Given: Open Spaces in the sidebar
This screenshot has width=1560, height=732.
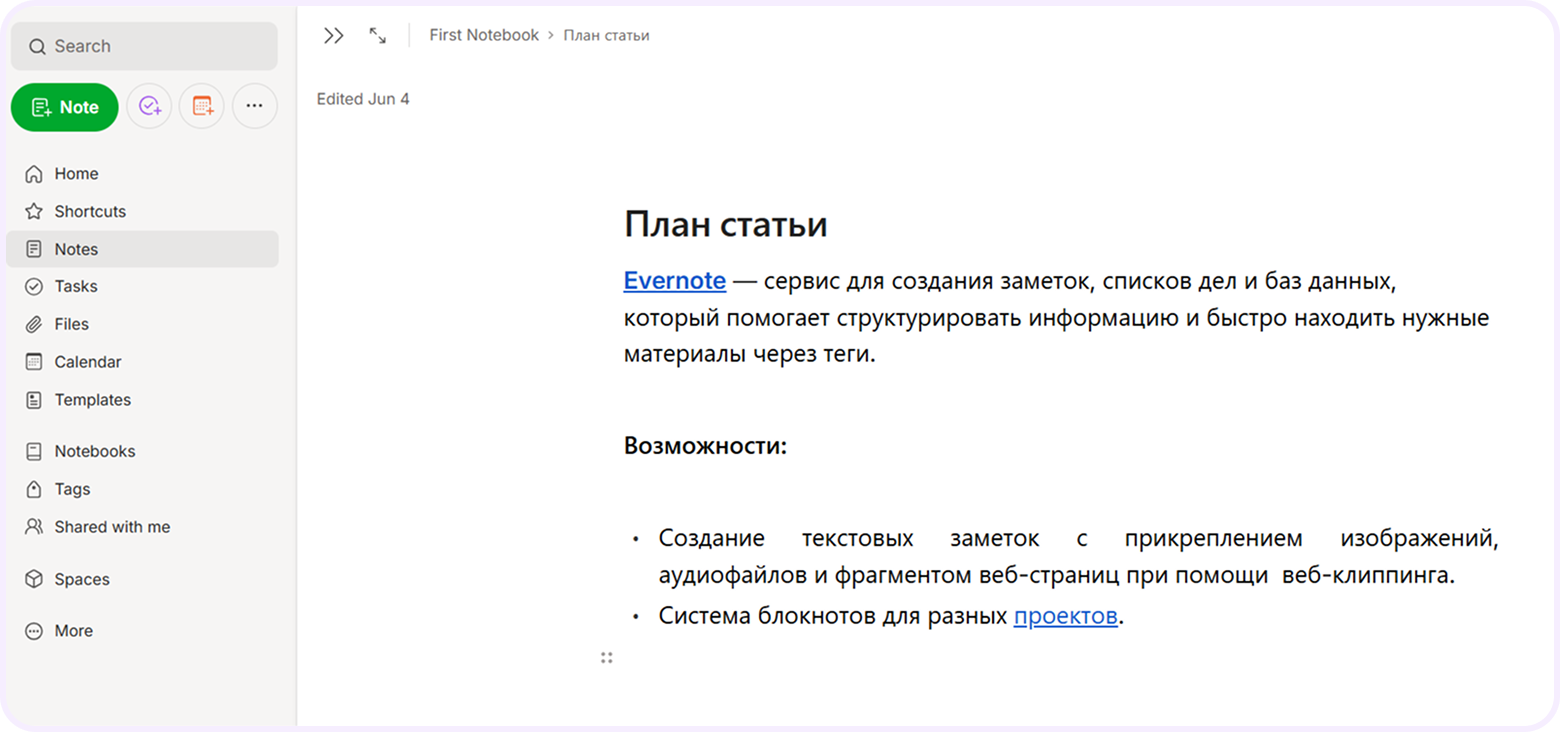Looking at the screenshot, I should pos(142,580).
